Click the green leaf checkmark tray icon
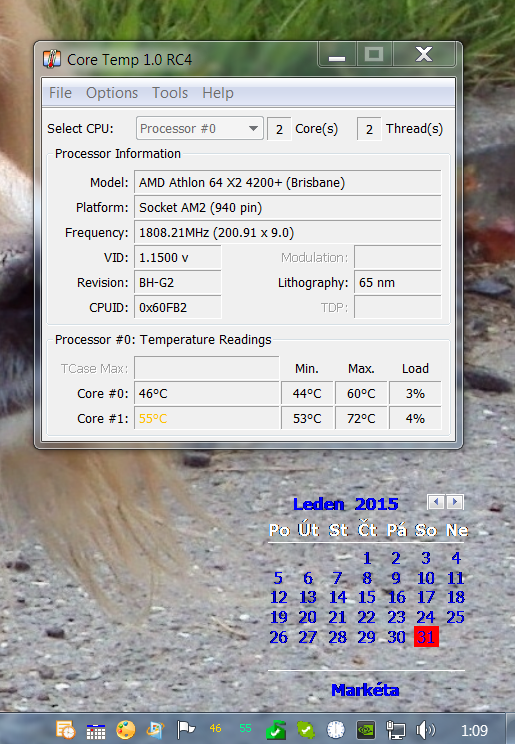 click(x=306, y=730)
